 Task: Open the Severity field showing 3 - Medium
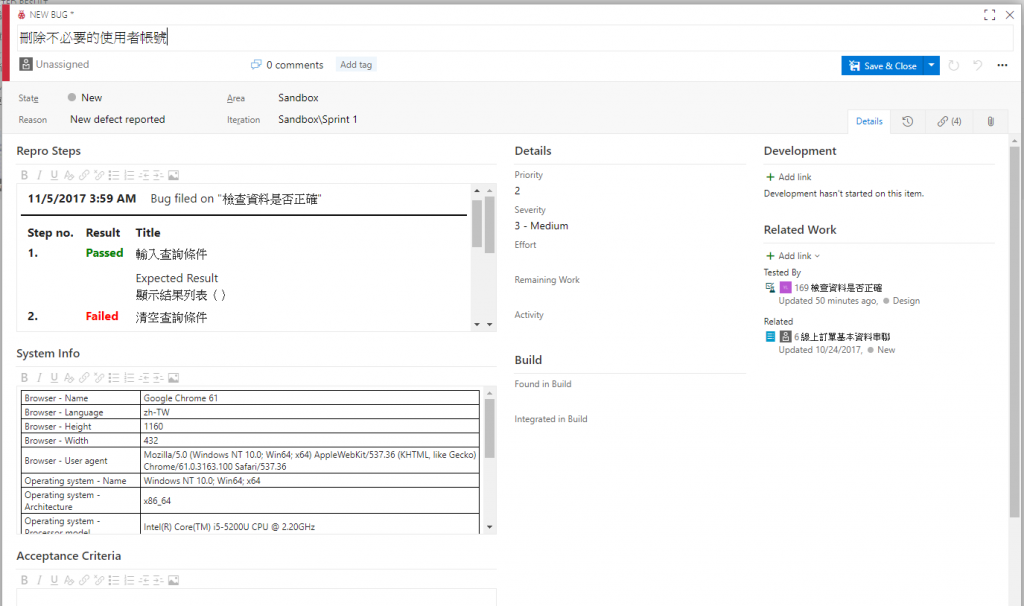[x=541, y=226]
